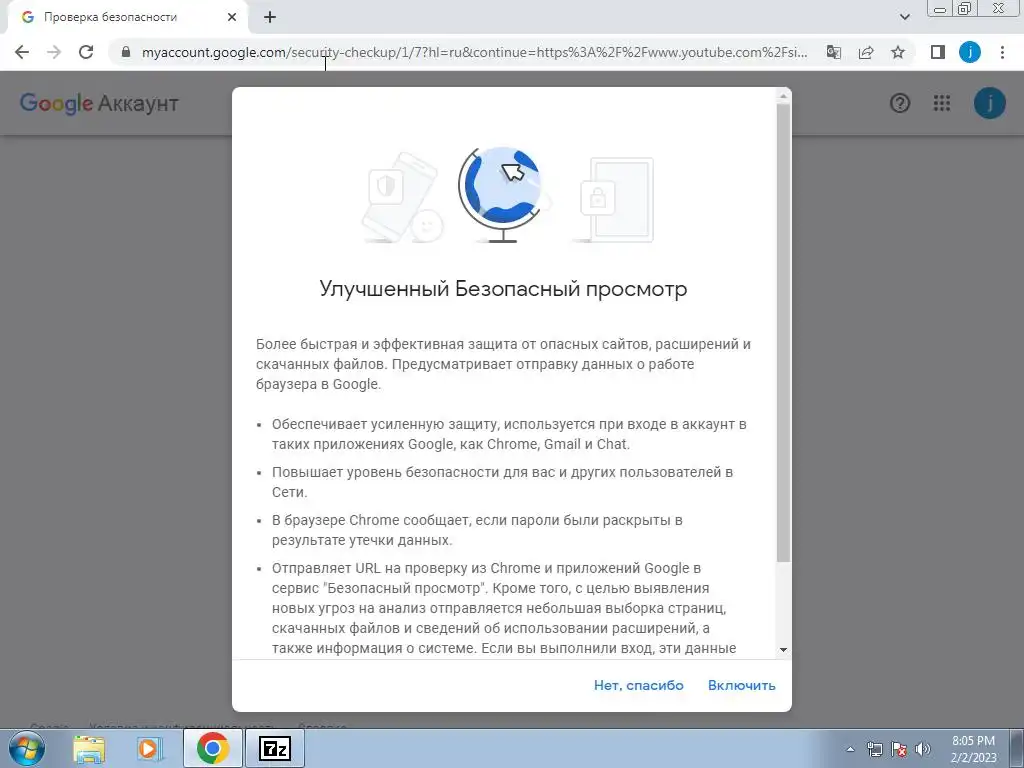This screenshot has height=768, width=1024.
Task: Toggle the Chrome side panel
Action: (x=938, y=52)
